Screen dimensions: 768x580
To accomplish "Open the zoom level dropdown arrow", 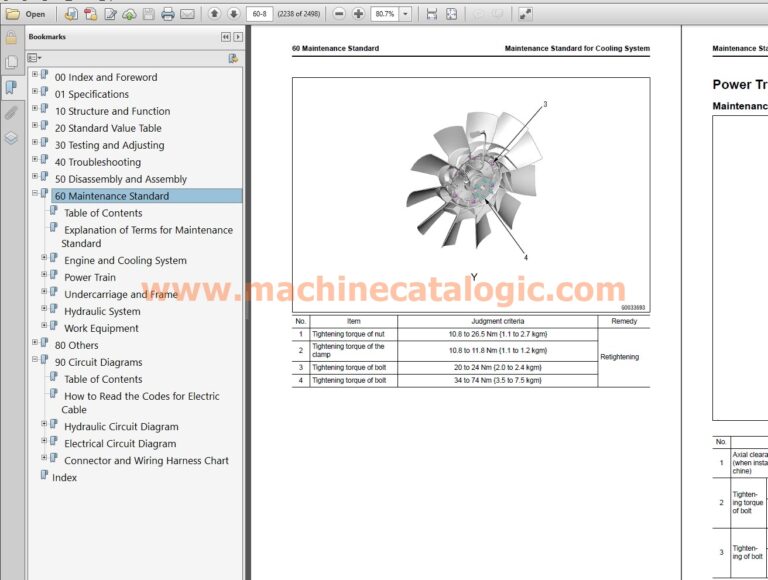I will click(x=405, y=14).
